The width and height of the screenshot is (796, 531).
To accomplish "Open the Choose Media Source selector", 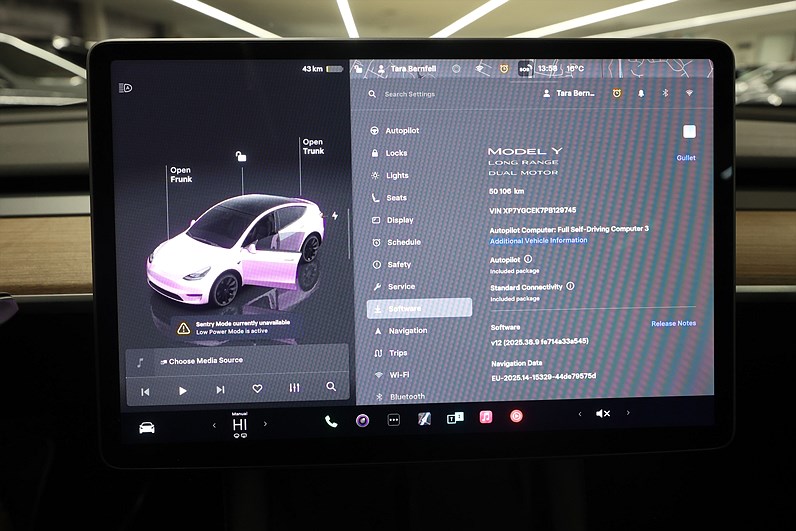I will coord(205,361).
